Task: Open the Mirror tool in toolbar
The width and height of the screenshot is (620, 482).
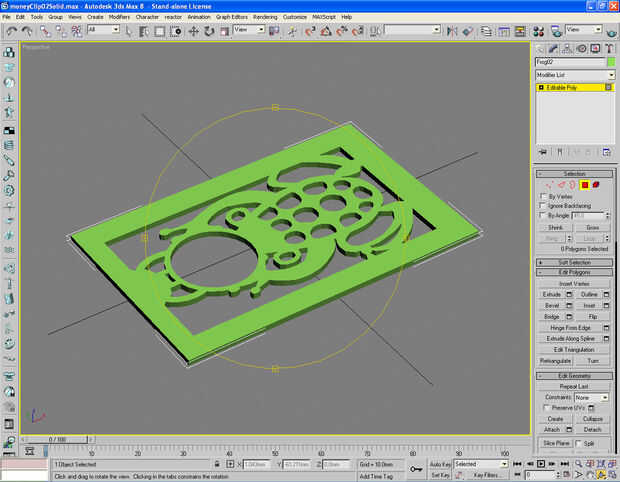Action: point(452,31)
